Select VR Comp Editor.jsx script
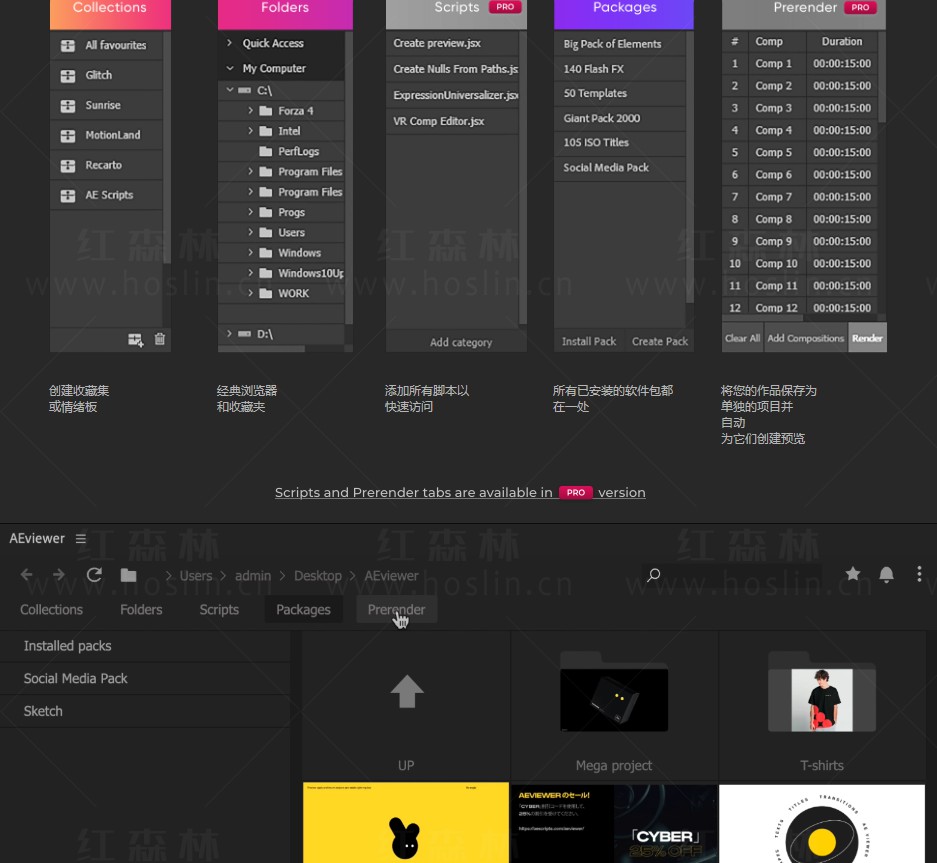This screenshot has width=937, height=863. 452,121
